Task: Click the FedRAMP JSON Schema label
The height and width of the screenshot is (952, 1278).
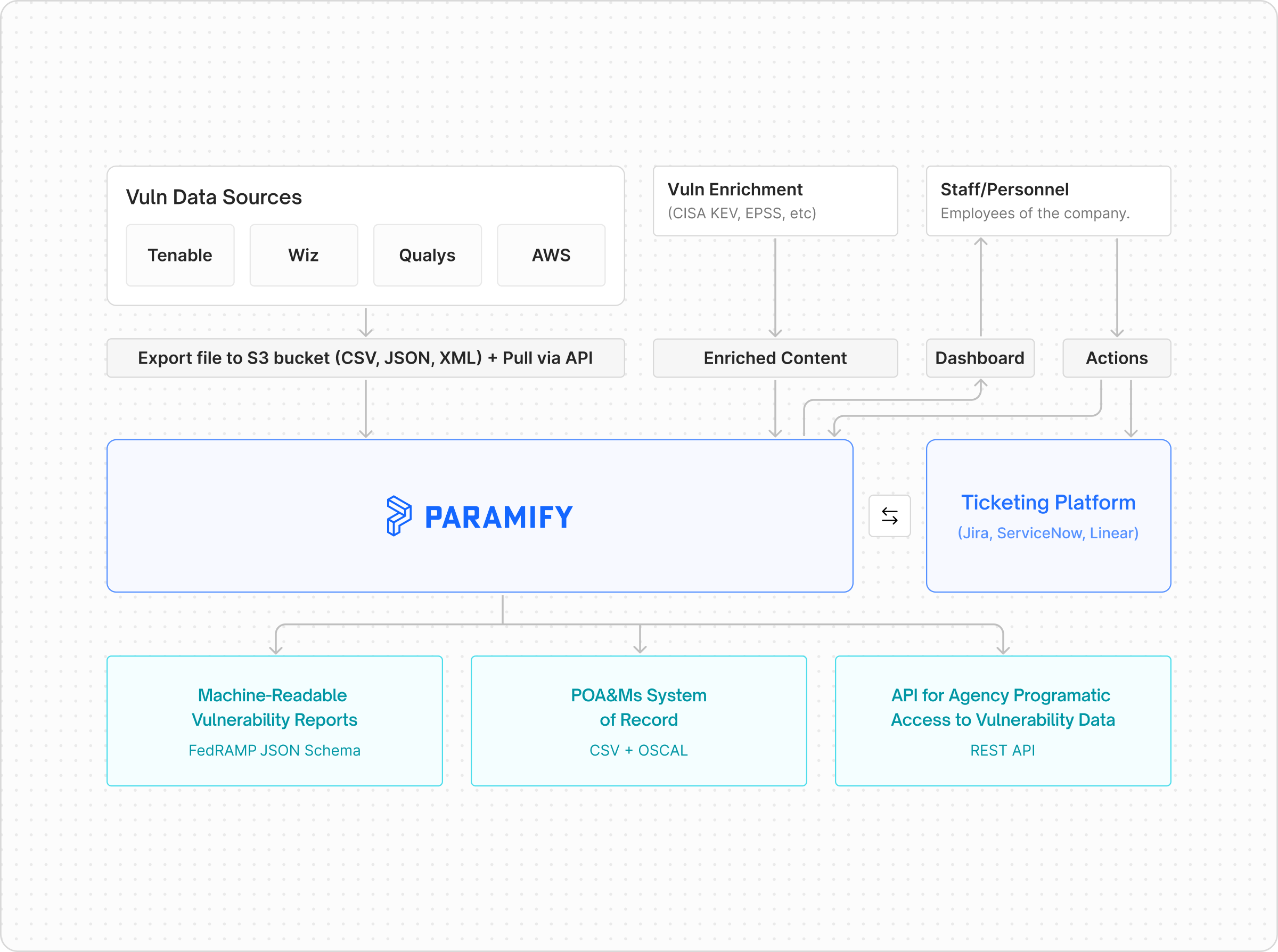Action: 274,750
